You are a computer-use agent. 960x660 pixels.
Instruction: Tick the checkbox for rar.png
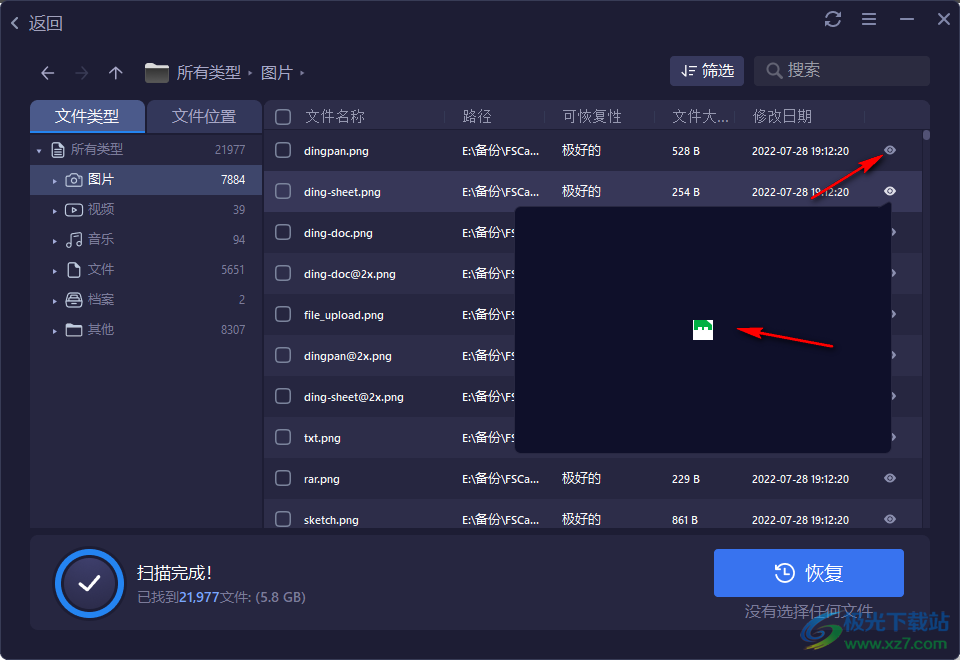tap(281, 478)
